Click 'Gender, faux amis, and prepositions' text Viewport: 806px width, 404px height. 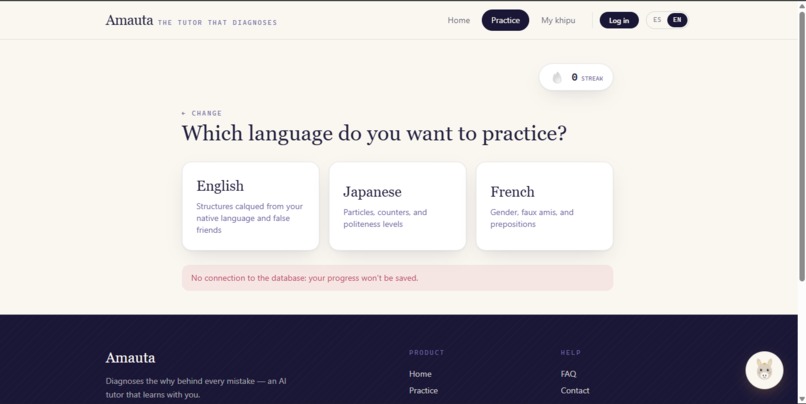click(x=532, y=218)
